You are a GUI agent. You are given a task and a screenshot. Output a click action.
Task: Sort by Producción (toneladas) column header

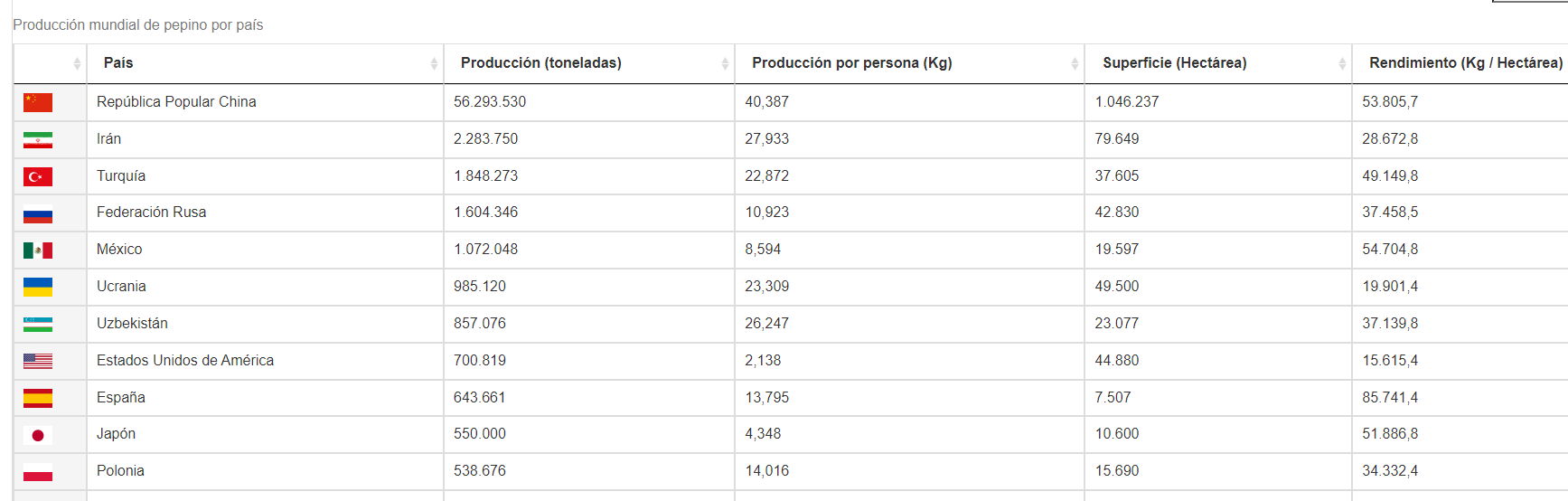pos(540,63)
